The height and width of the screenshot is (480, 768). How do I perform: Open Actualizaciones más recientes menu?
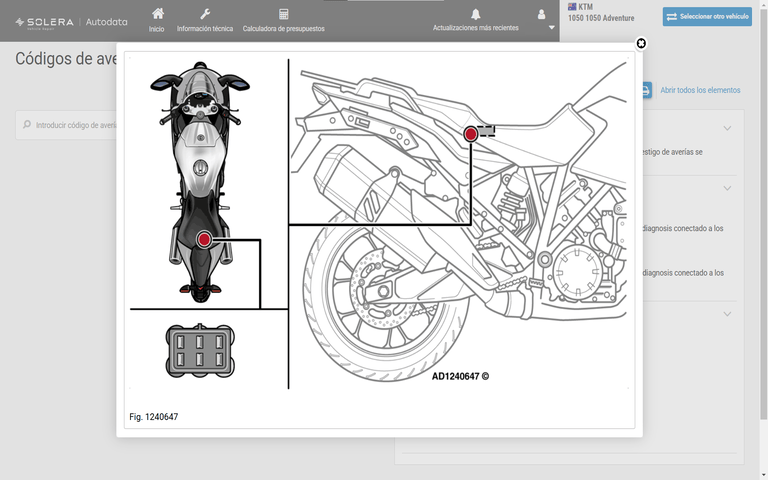point(475,28)
